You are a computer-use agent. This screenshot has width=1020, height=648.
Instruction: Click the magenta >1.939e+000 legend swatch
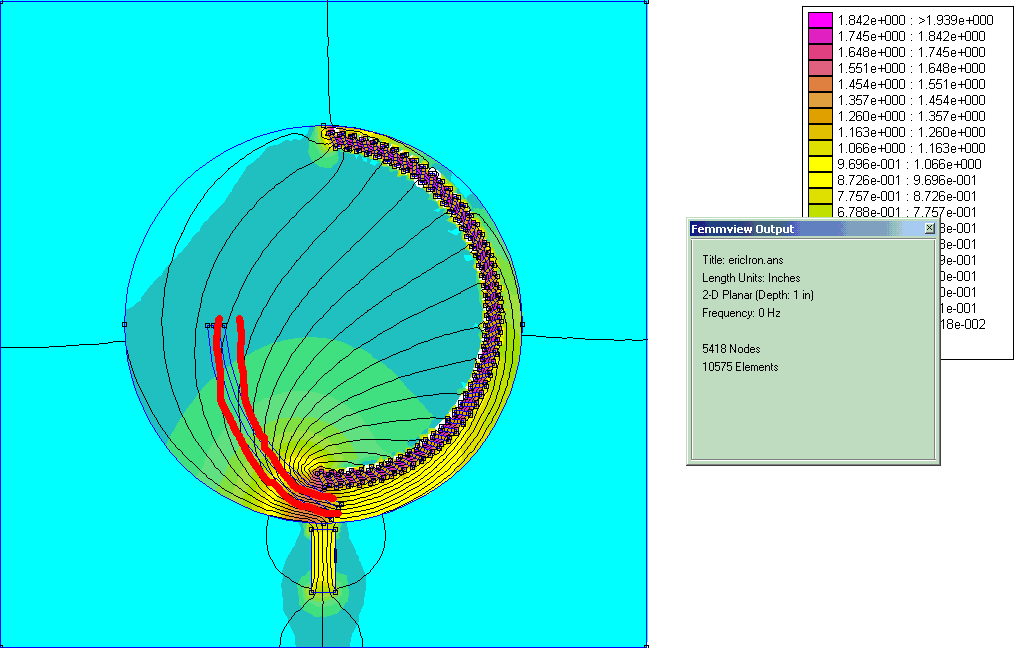pyautogui.click(x=820, y=20)
